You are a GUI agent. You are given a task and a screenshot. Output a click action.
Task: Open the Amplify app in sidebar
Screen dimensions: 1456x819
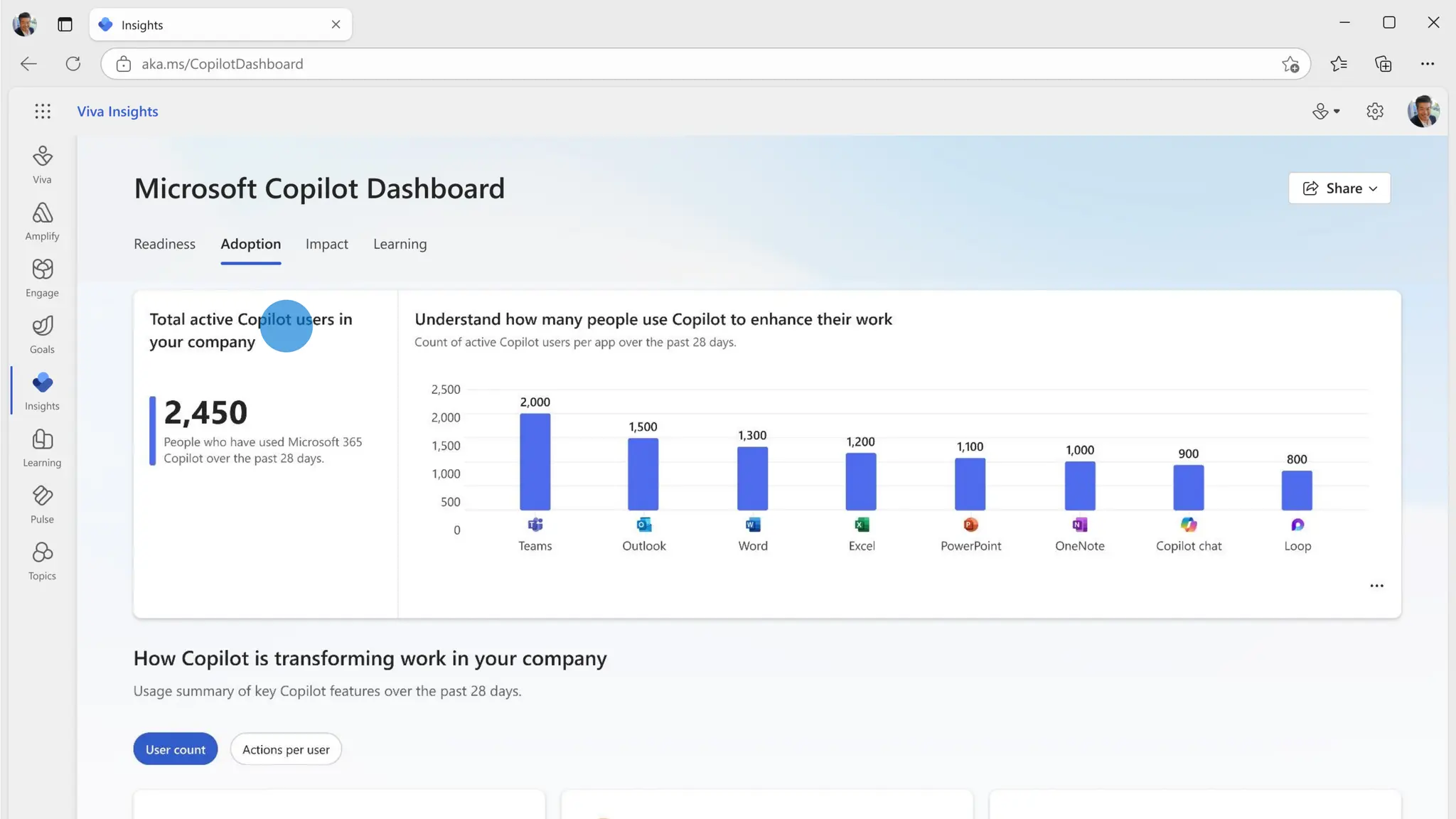[42, 221]
